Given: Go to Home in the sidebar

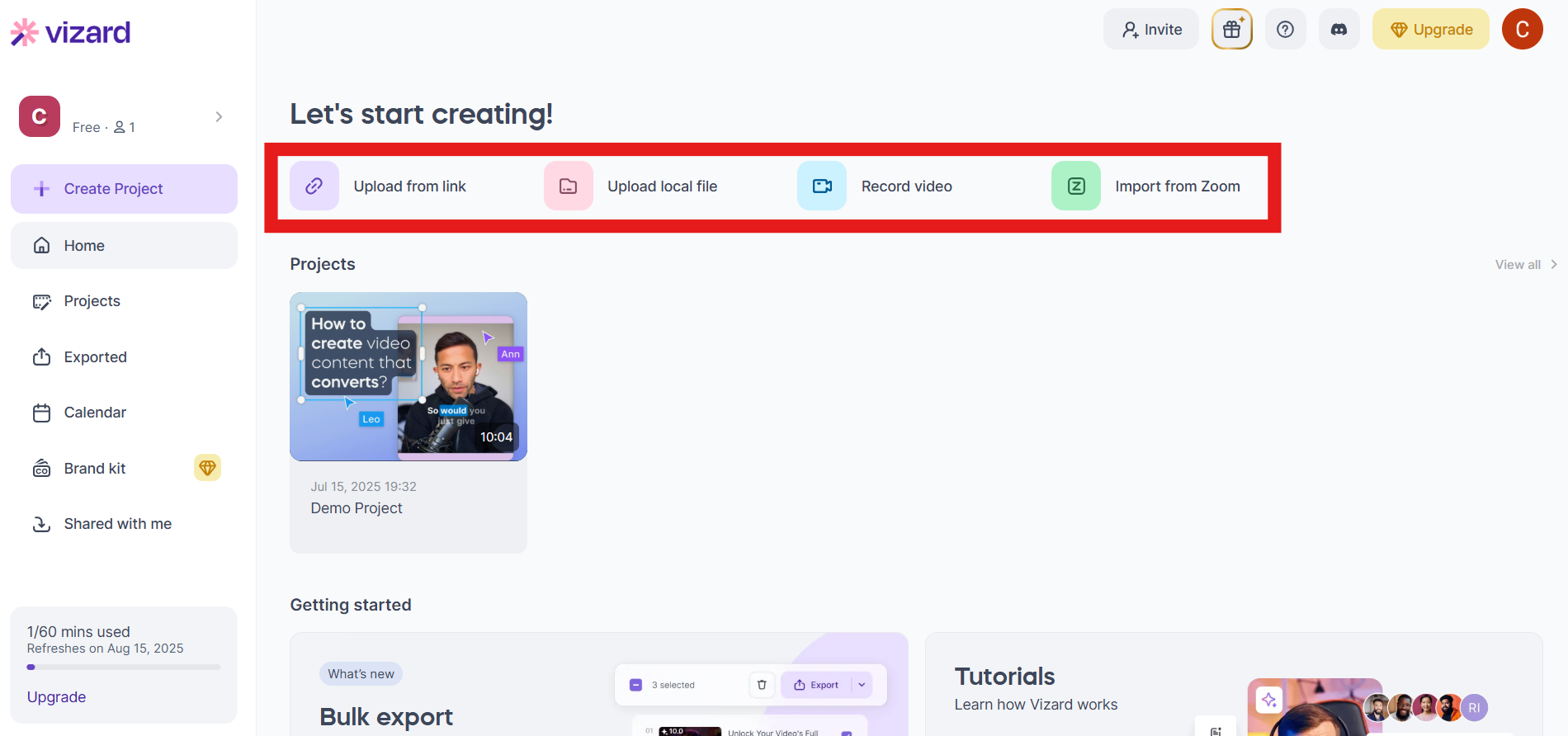Looking at the screenshot, I should click(124, 246).
